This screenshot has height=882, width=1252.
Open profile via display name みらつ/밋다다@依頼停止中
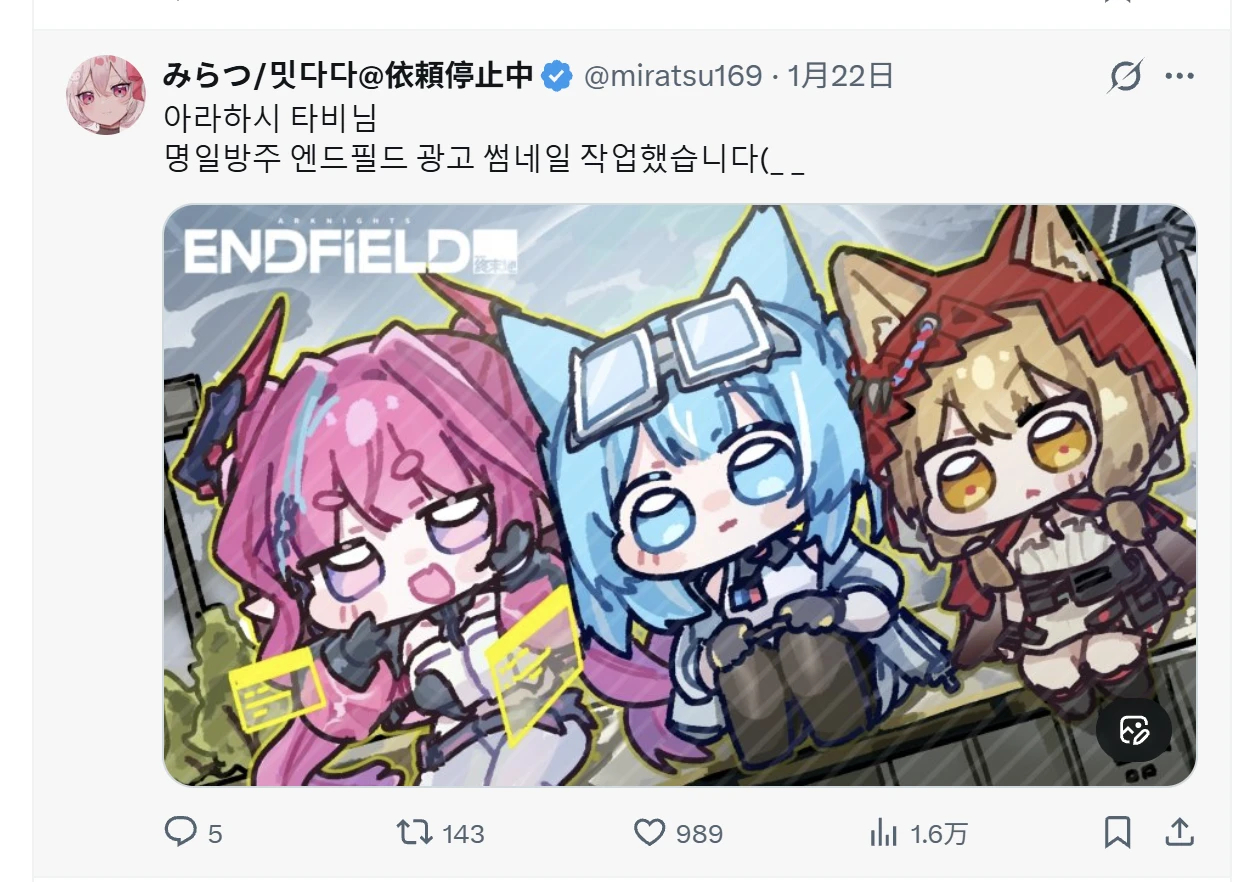coord(347,76)
